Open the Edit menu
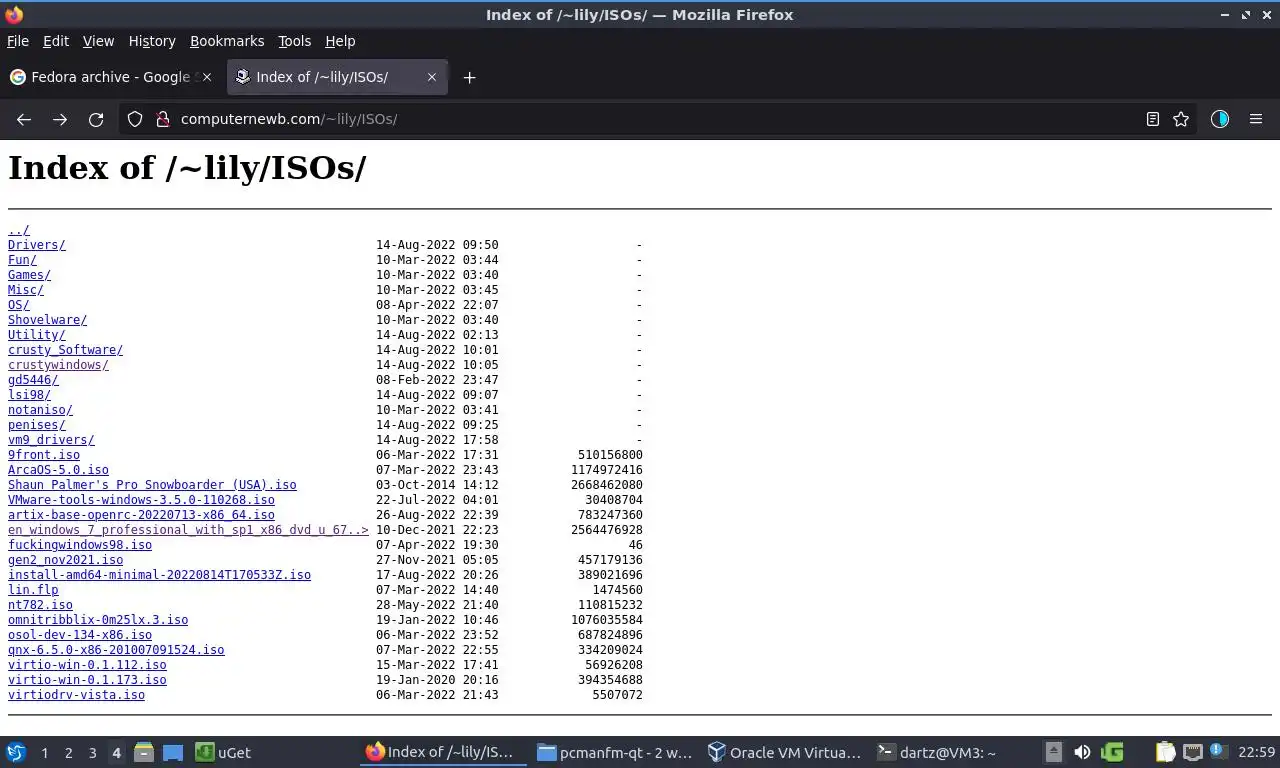Image resolution: width=1280 pixels, height=768 pixels. click(x=56, y=41)
